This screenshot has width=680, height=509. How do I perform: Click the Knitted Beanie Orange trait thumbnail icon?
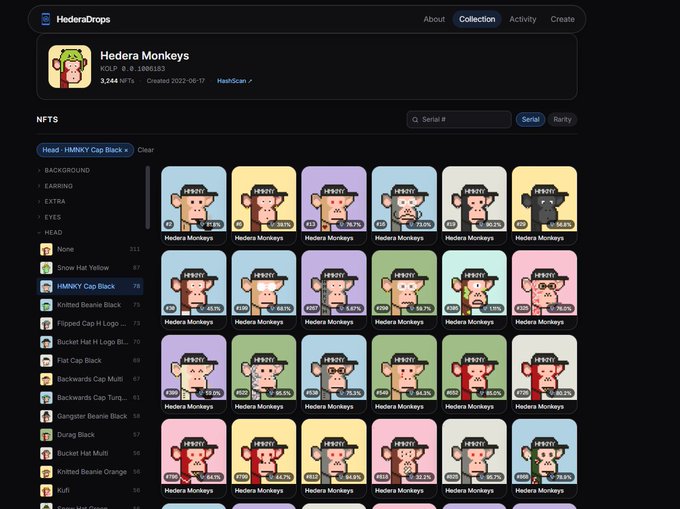pyautogui.click(x=46, y=472)
